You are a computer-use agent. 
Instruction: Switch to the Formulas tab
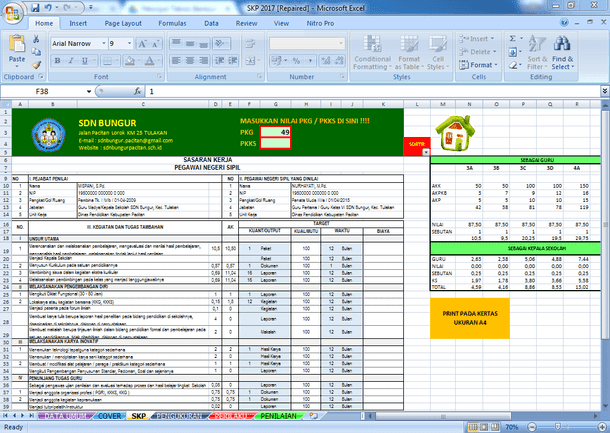click(x=172, y=23)
